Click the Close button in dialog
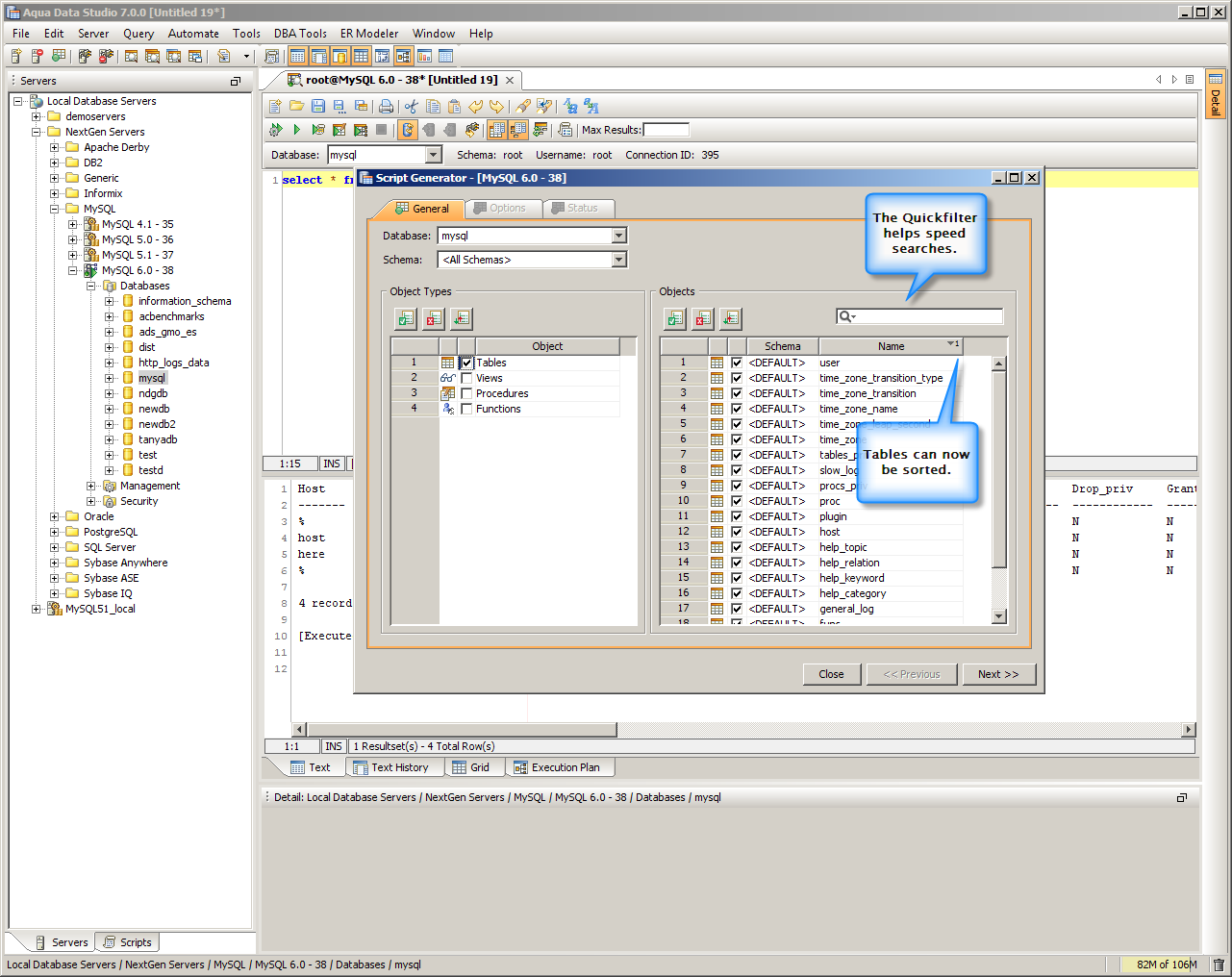This screenshot has width=1232, height=977. tap(831, 674)
